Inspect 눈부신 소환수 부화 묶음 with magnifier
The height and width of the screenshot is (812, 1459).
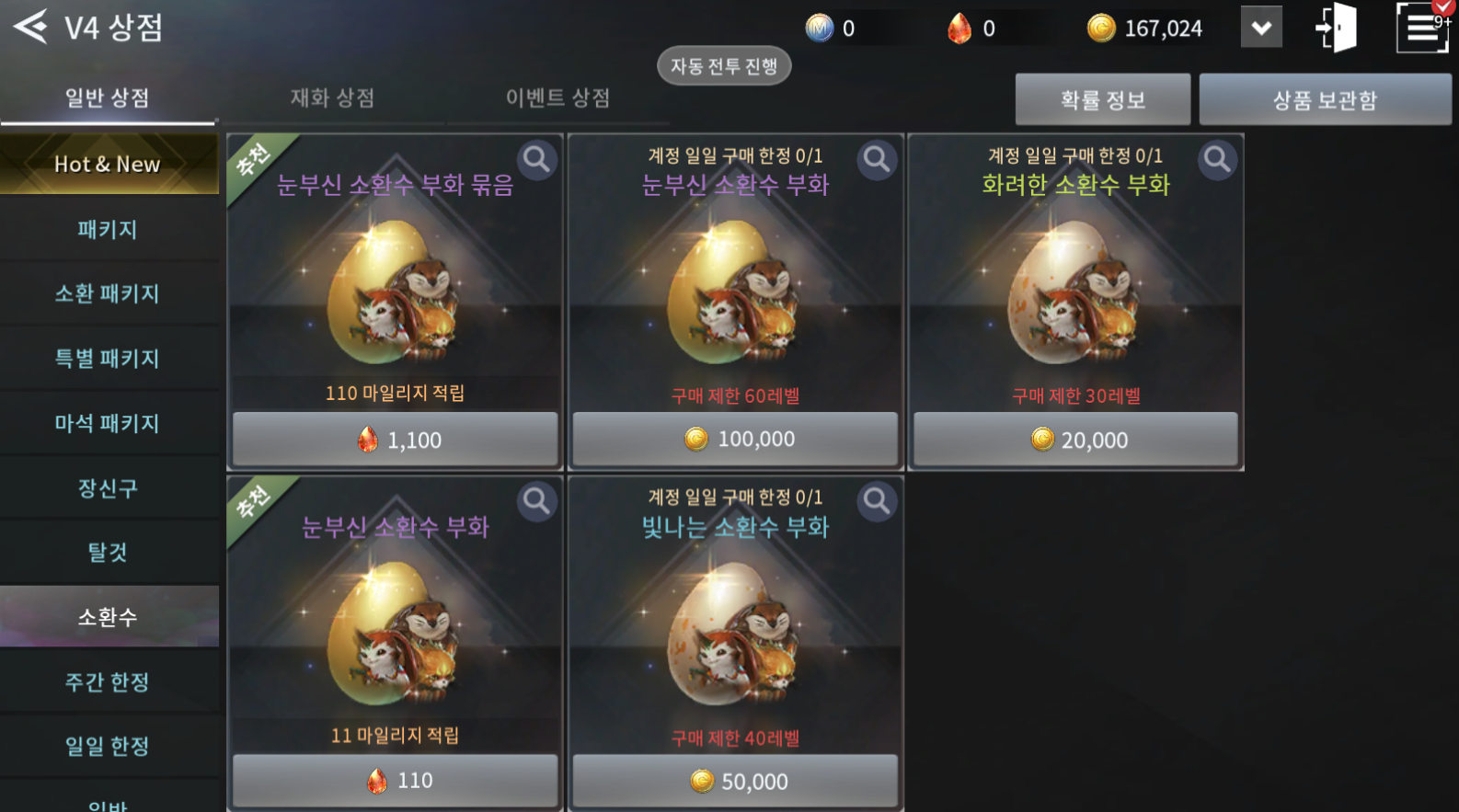pos(536,160)
